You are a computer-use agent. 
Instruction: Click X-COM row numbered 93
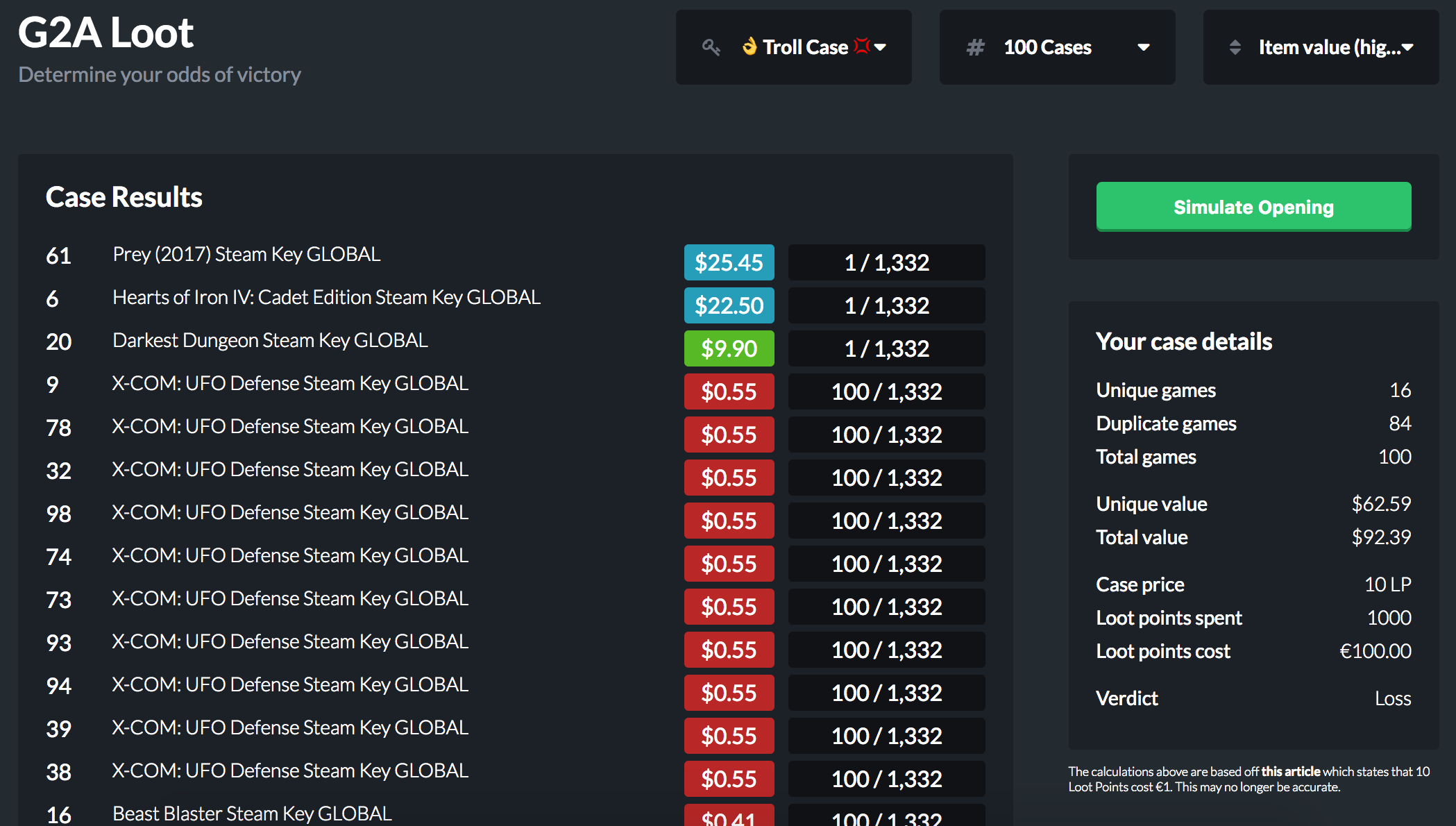click(x=515, y=649)
